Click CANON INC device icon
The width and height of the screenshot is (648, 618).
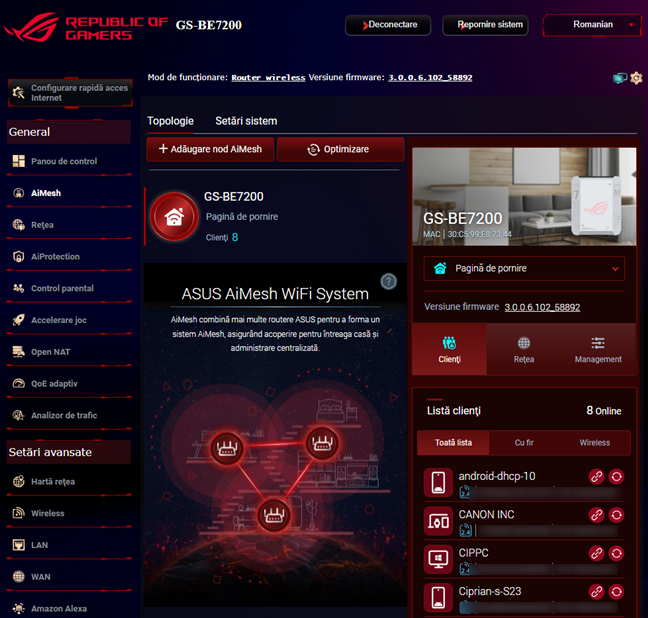pos(438,521)
